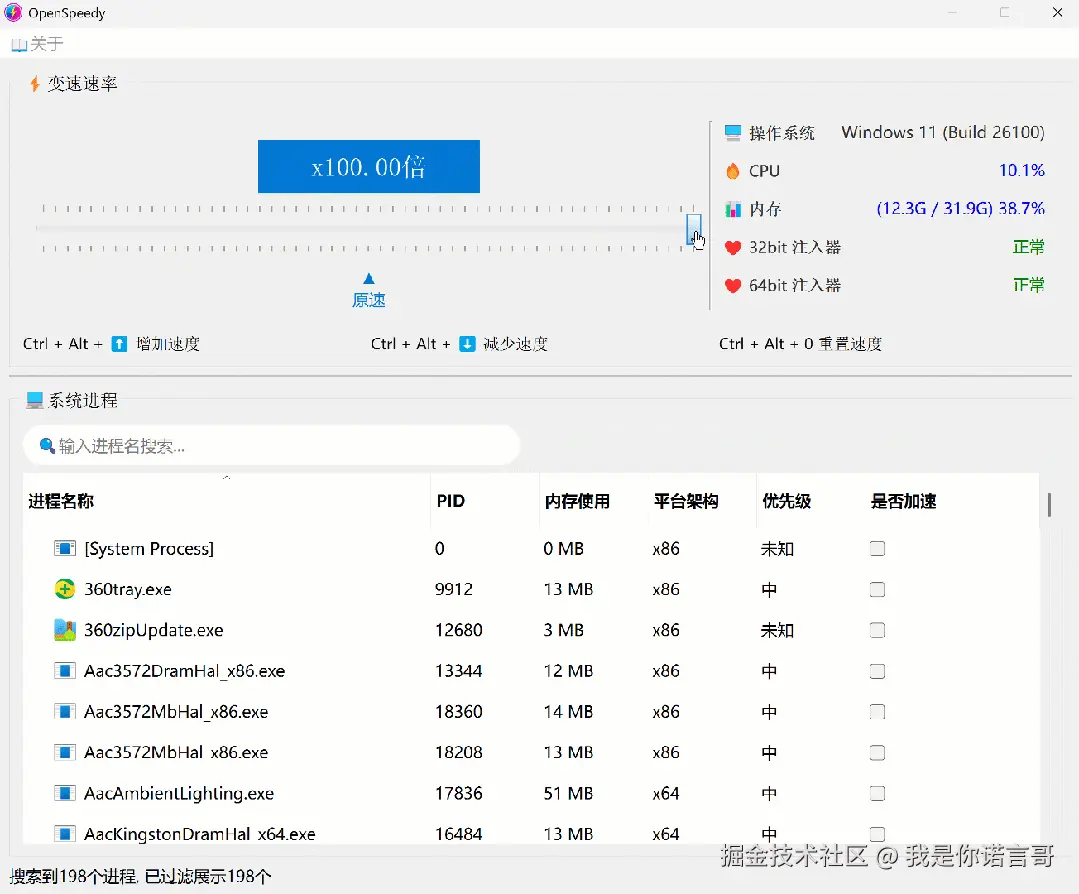Enable acceleration for AacAmbientLighting.exe
Screen dimensions: 1079x894
point(877,794)
